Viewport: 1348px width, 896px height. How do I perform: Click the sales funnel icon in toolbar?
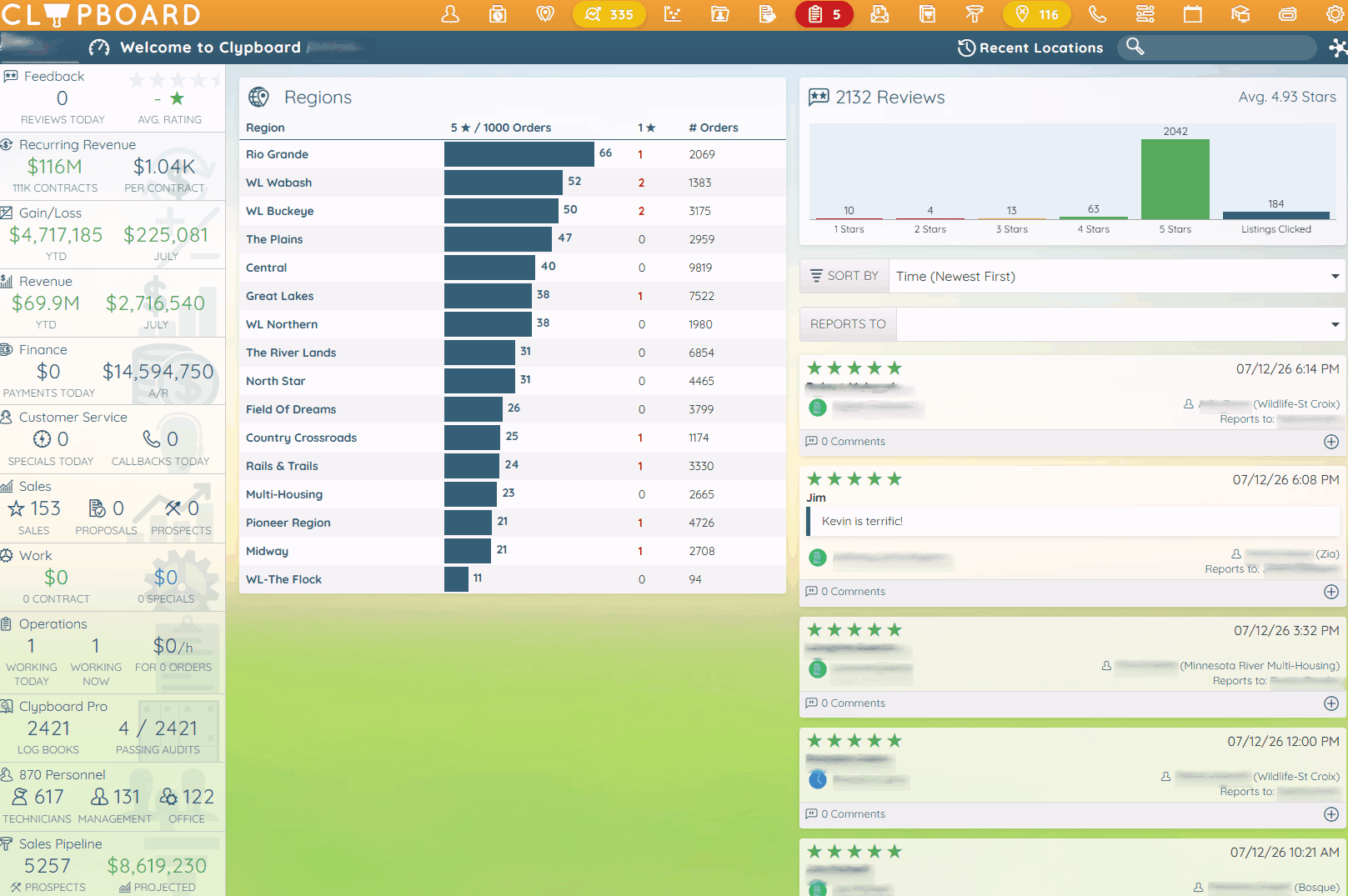click(x=974, y=14)
